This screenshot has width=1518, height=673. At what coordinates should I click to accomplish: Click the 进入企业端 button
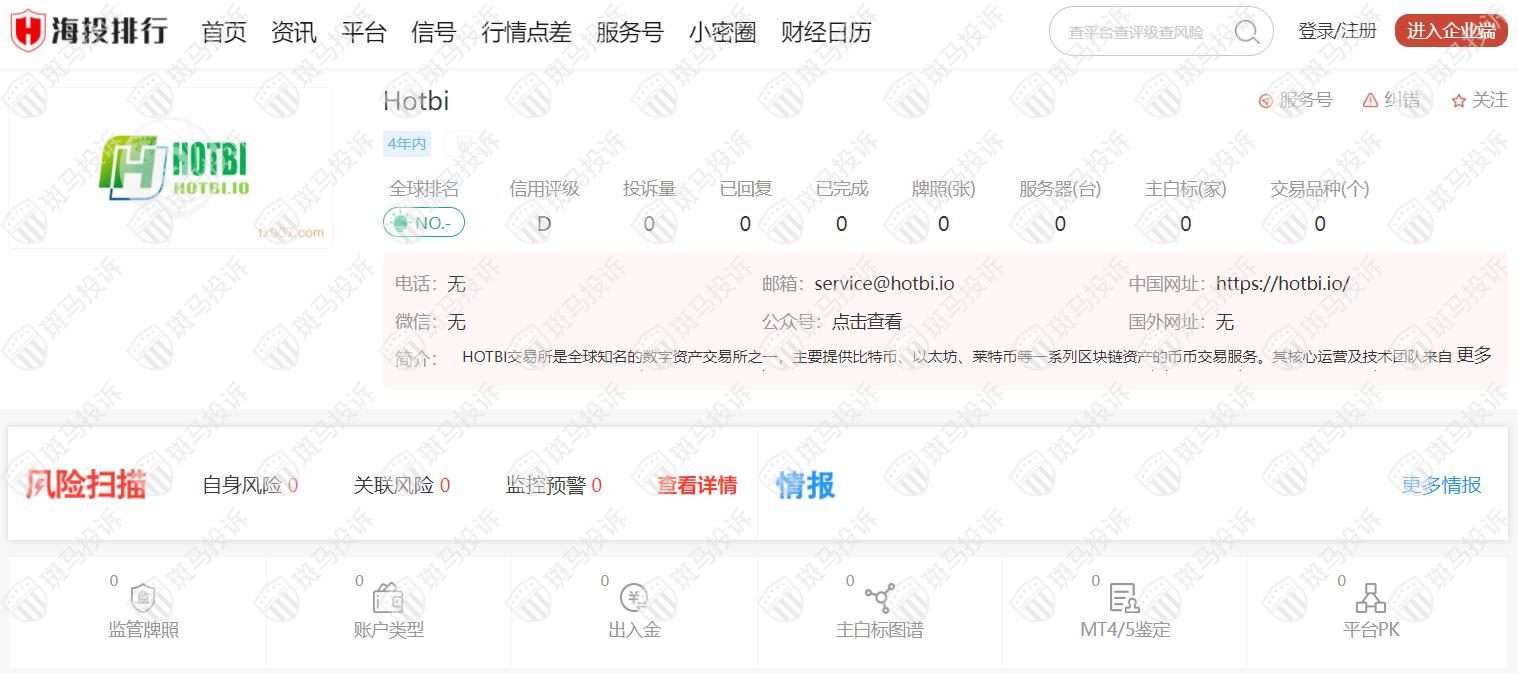pyautogui.click(x=1450, y=31)
